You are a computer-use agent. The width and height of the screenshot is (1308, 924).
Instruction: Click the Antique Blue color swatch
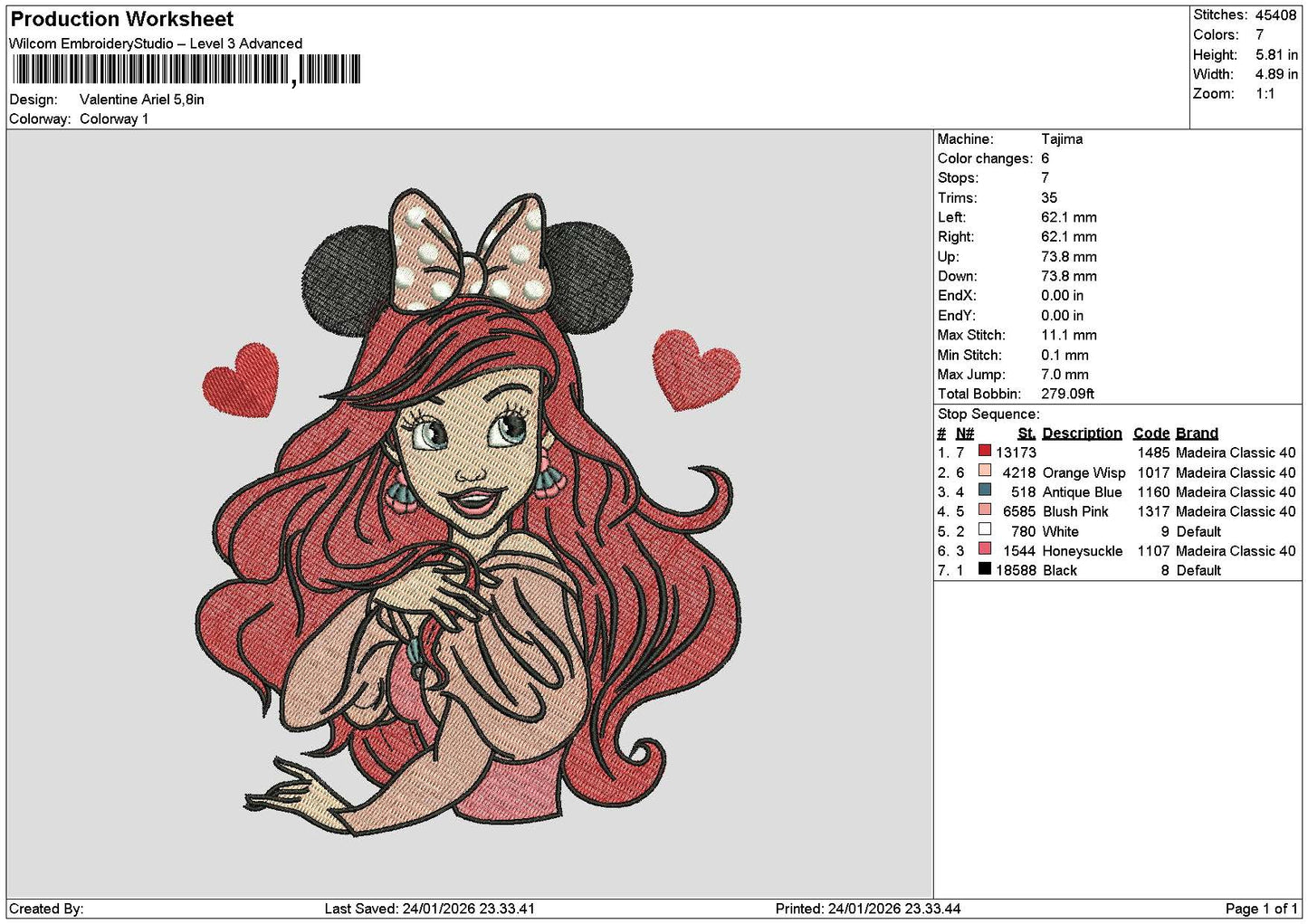coord(984,491)
